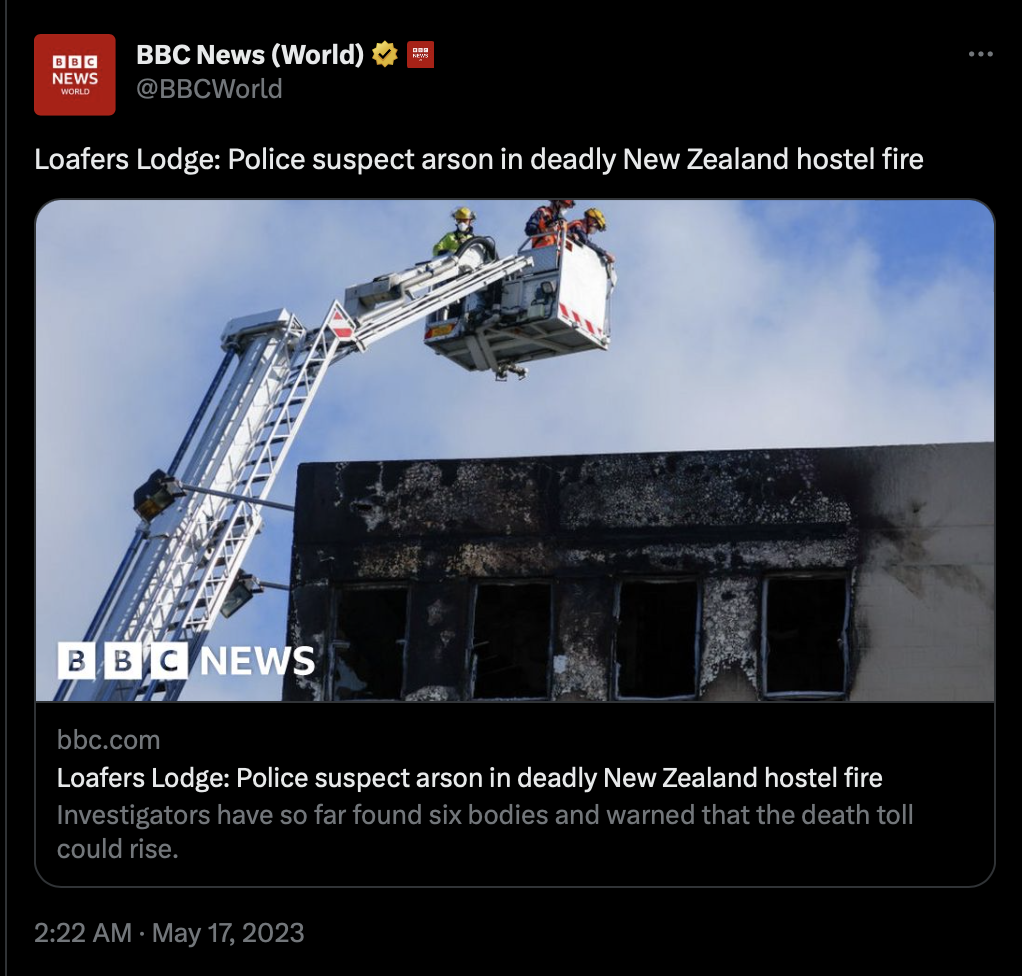The height and width of the screenshot is (976, 1022).
Task: Click the 2:22 AM timestamp
Action: coord(83,933)
